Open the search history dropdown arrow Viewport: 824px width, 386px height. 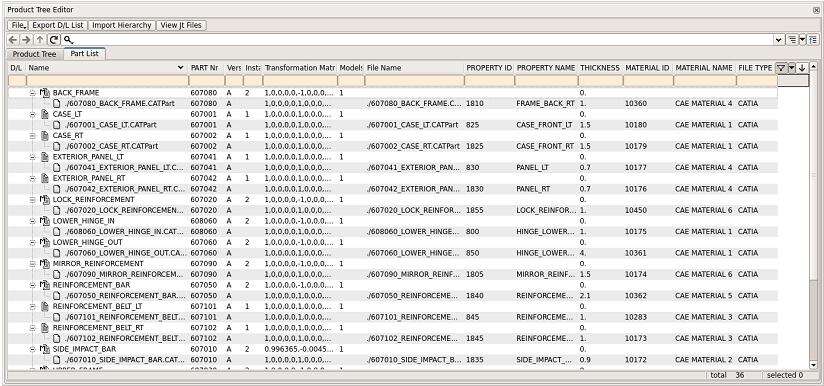click(779, 40)
